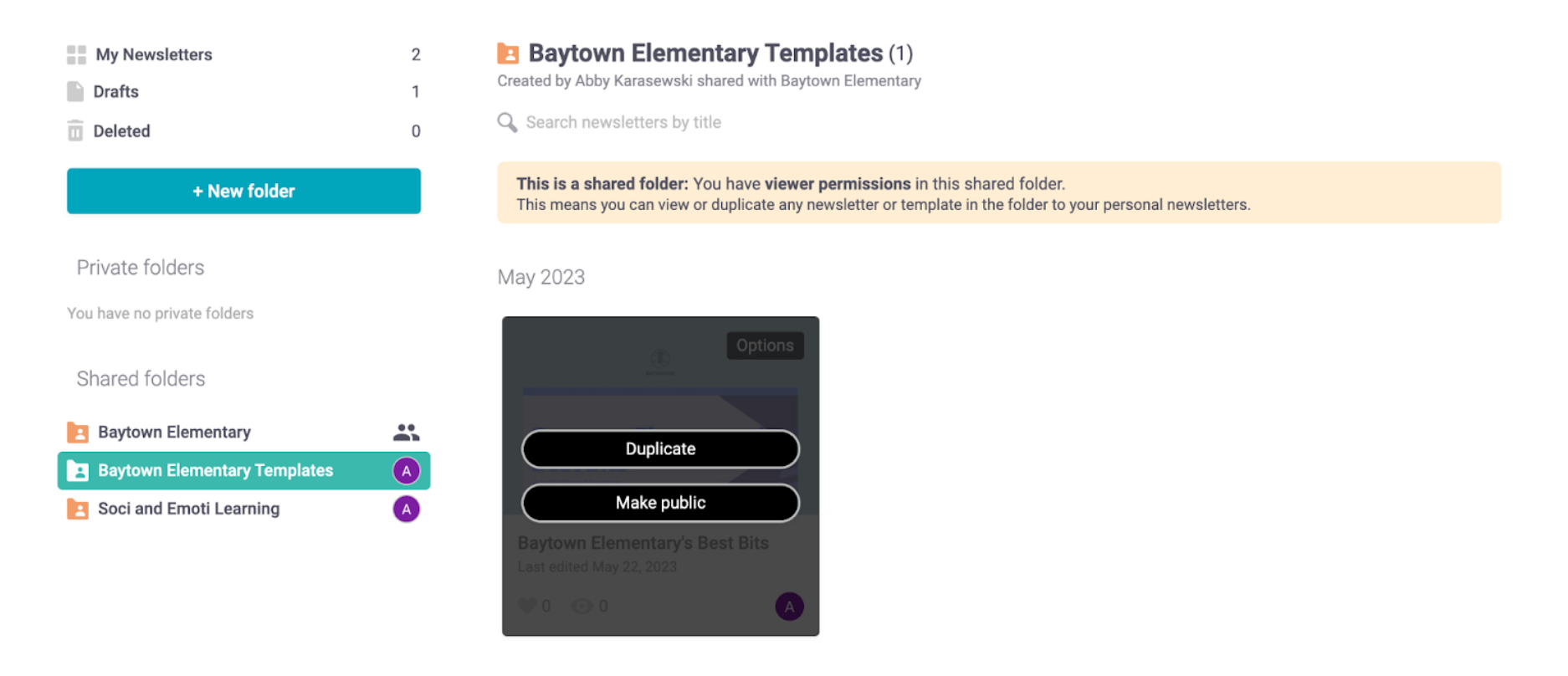
Task: Click the purple avatar beside Soci and Emoti Learning
Action: tap(406, 510)
